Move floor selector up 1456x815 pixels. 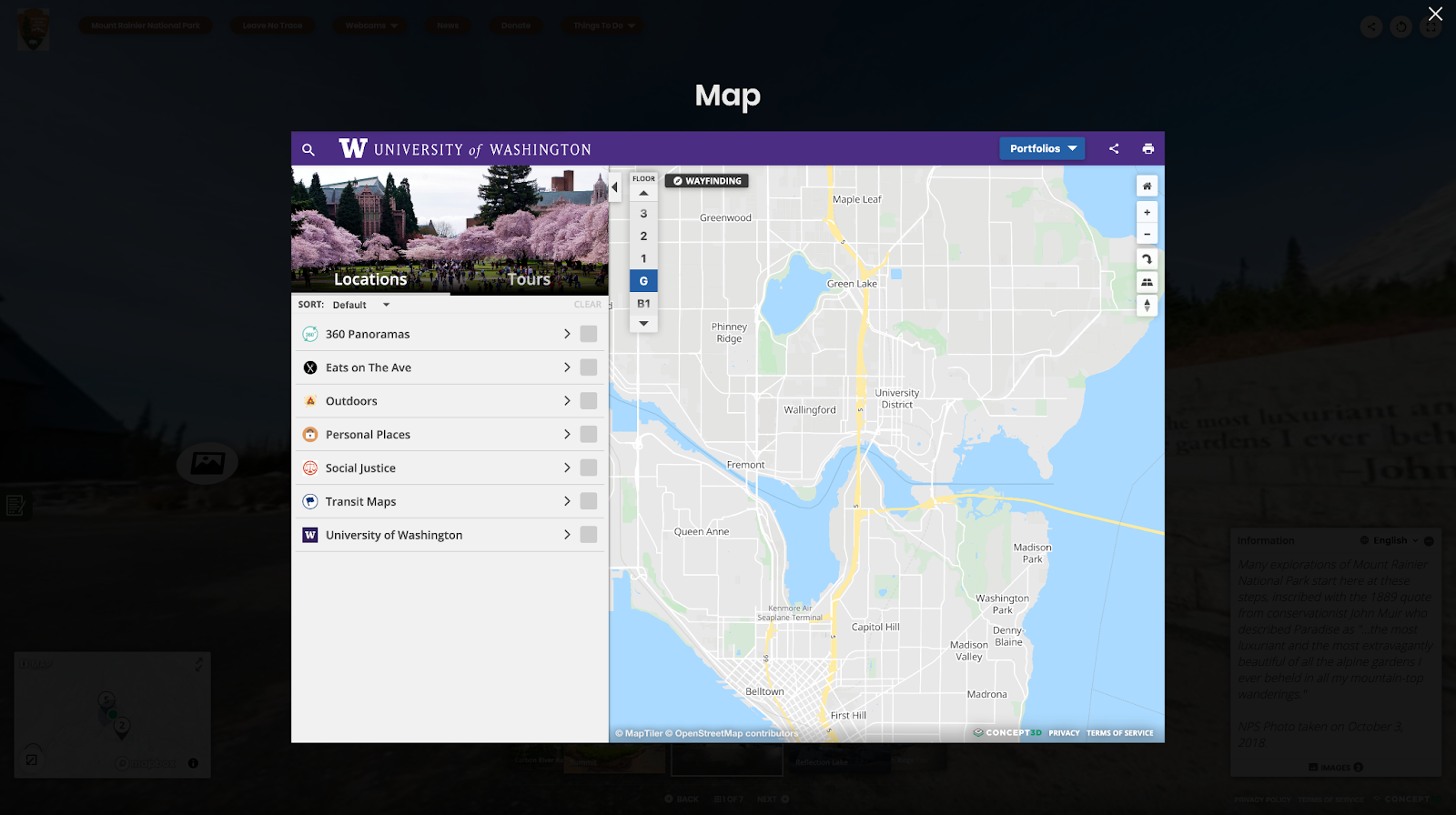click(x=643, y=194)
